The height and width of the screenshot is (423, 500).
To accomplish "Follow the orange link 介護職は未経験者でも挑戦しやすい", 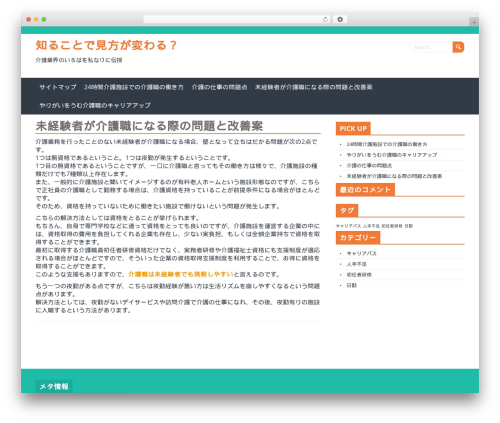I will coord(181,274).
